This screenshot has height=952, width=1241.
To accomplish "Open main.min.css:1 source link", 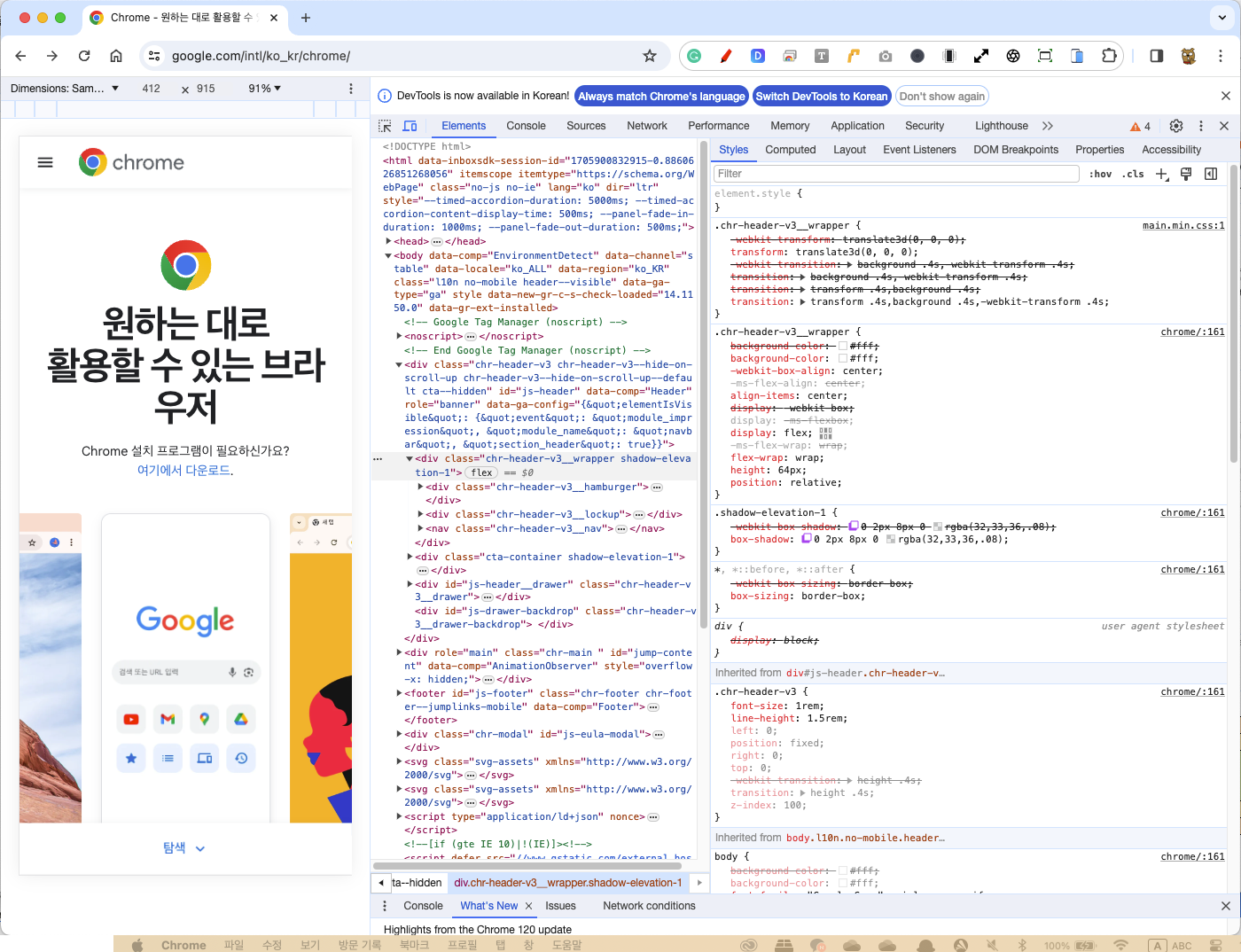I will click(1183, 226).
